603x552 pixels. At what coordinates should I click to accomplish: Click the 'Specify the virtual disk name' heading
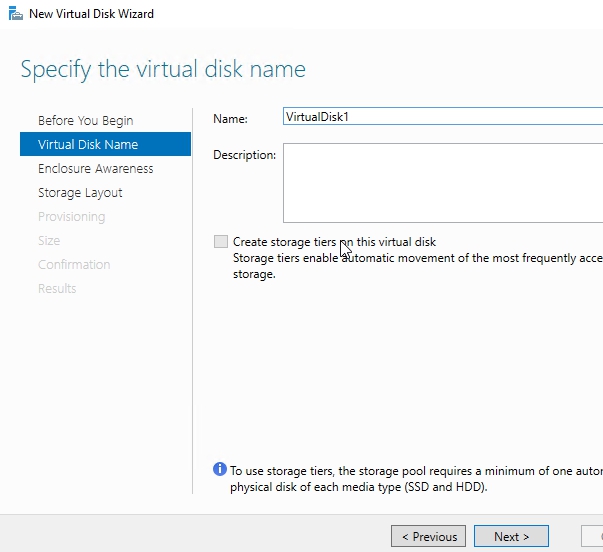click(x=163, y=70)
